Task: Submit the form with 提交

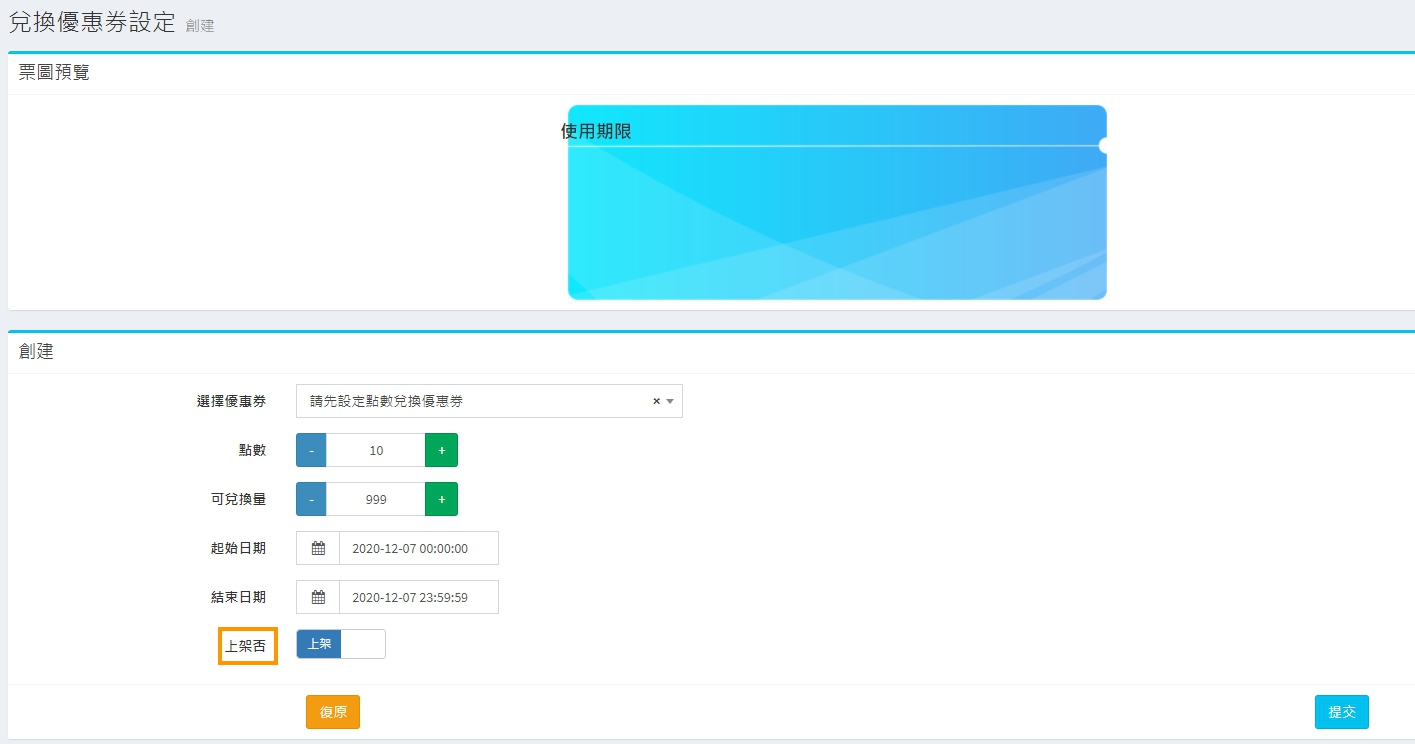Action: (1341, 712)
